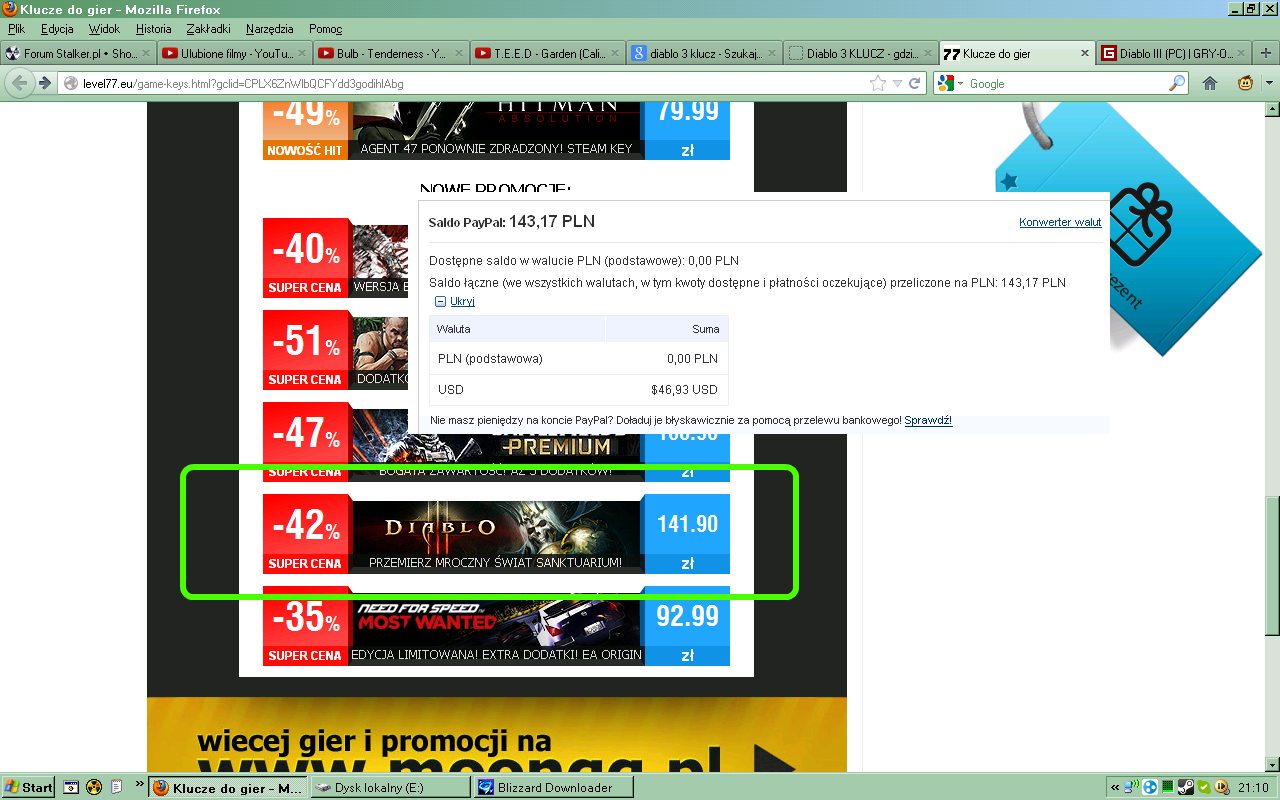The width and height of the screenshot is (1280, 800).
Task: Click the $46,93 USD amount
Action: pos(684,389)
